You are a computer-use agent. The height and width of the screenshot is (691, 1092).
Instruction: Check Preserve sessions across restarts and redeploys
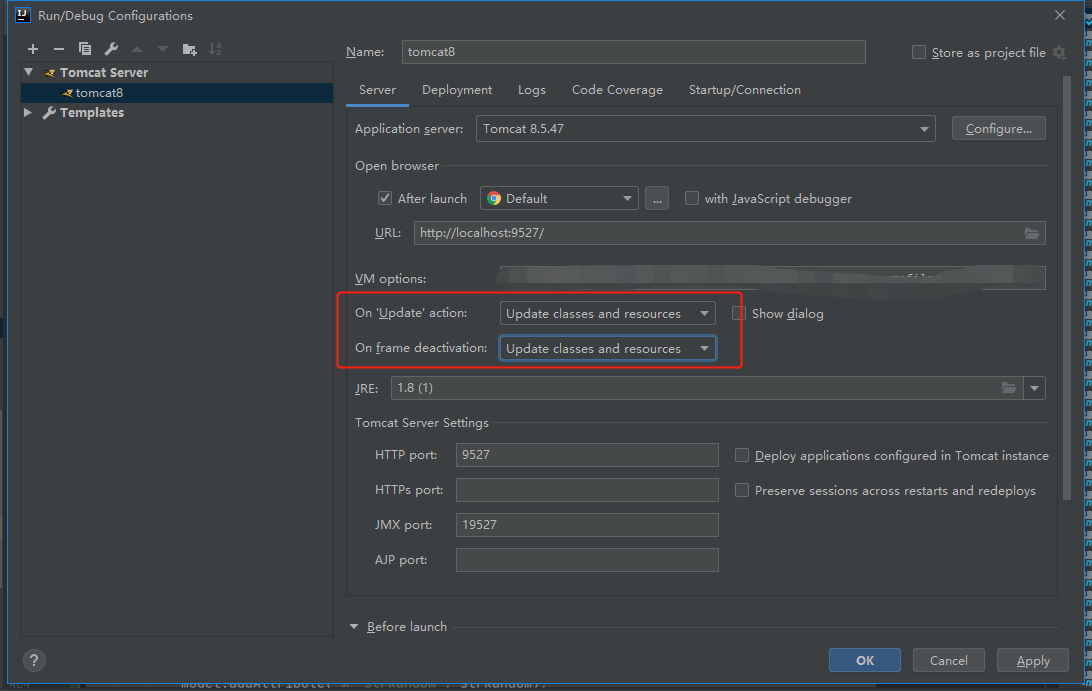click(742, 490)
